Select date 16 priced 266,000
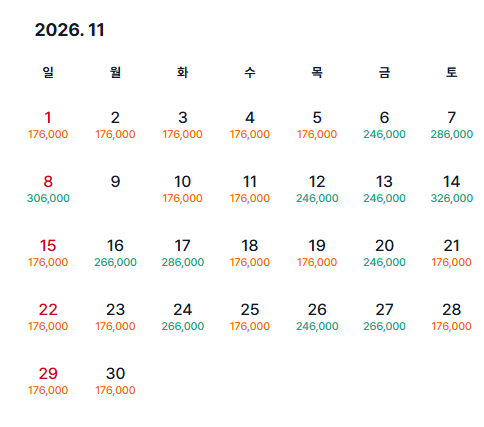The image size is (484, 427). coord(115,253)
